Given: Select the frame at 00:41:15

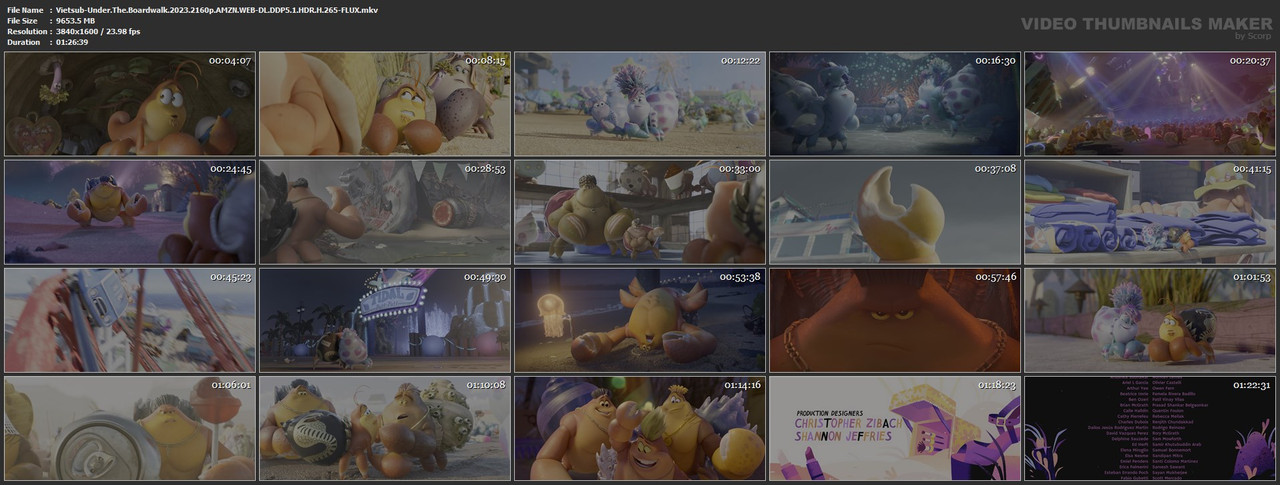Looking at the screenshot, I should pyautogui.click(x=1150, y=212).
